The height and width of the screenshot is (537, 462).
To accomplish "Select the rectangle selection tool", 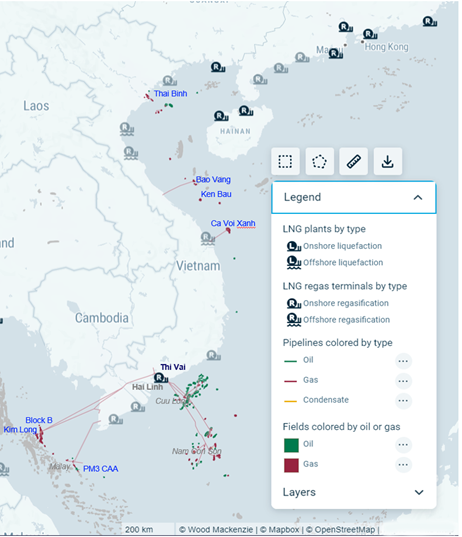I will coord(285,161).
